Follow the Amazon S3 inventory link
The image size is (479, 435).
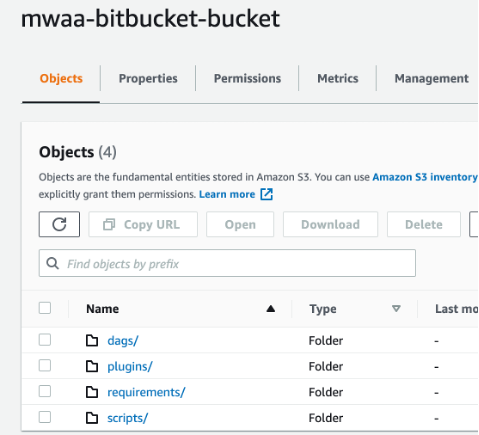425,177
